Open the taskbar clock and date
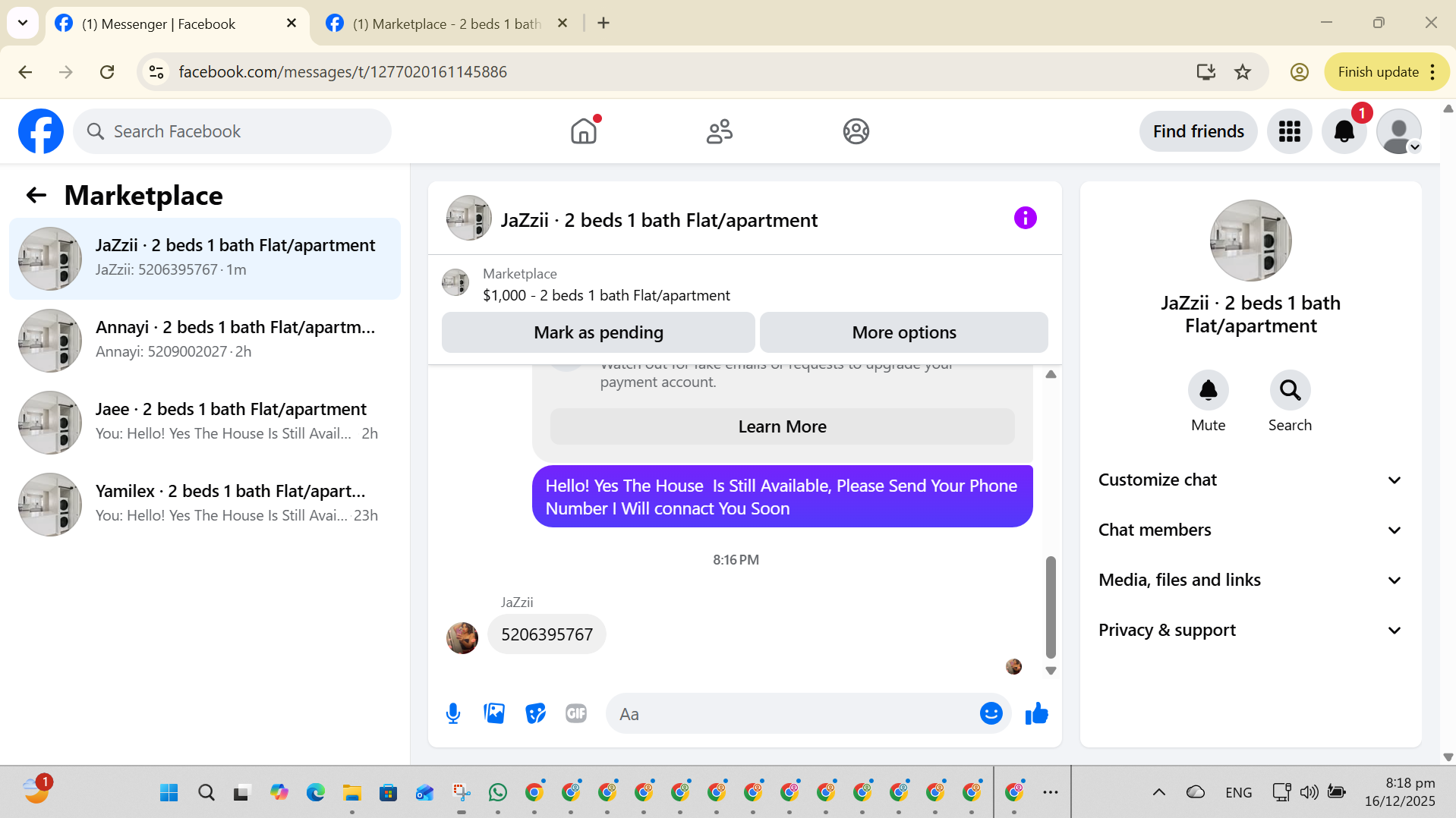This screenshot has height=818, width=1456. (1400, 792)
